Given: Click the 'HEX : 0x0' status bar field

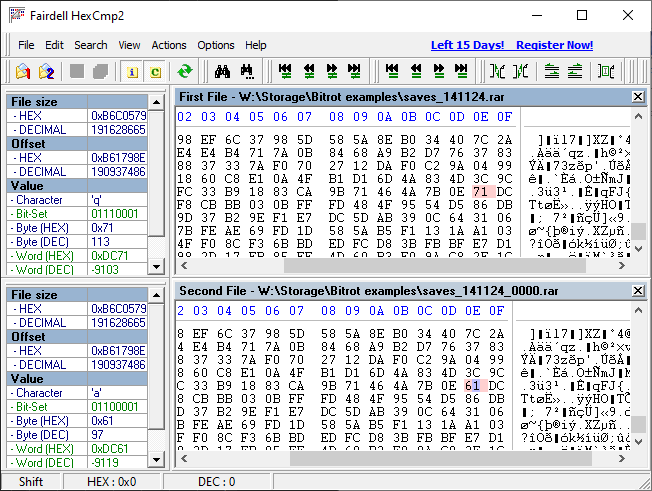Looking at the screenshot, I should click(111, 482).
